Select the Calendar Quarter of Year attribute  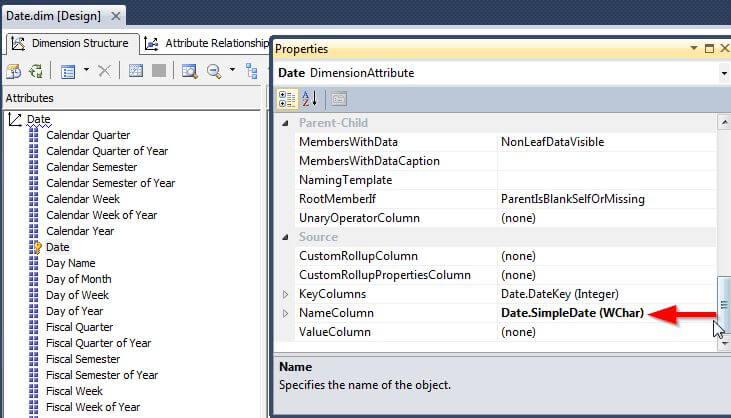coord(107,151)
